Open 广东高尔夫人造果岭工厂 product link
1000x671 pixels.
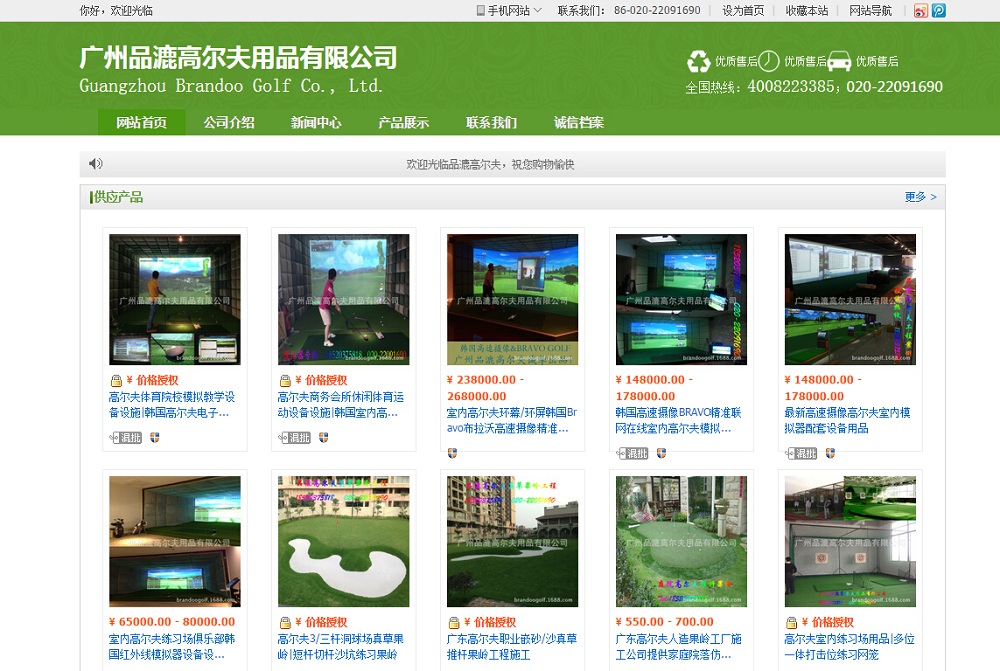[679, 647]
